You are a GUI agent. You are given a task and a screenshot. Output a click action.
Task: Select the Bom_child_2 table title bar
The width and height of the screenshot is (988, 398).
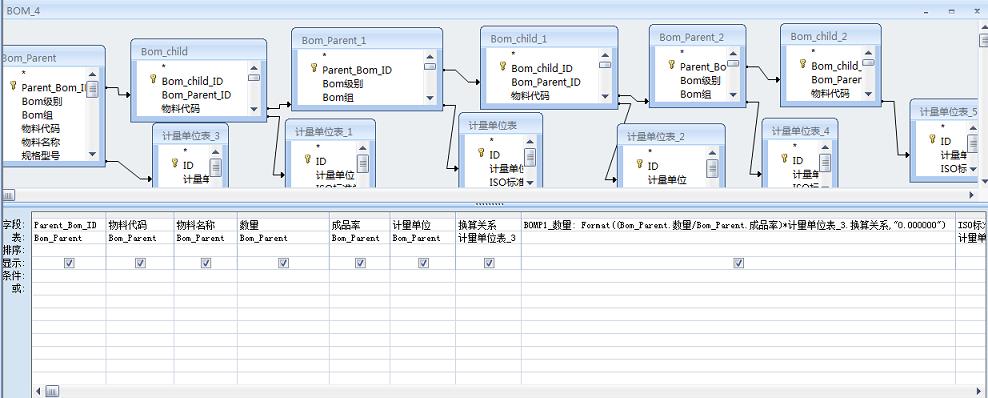[830, 36]
